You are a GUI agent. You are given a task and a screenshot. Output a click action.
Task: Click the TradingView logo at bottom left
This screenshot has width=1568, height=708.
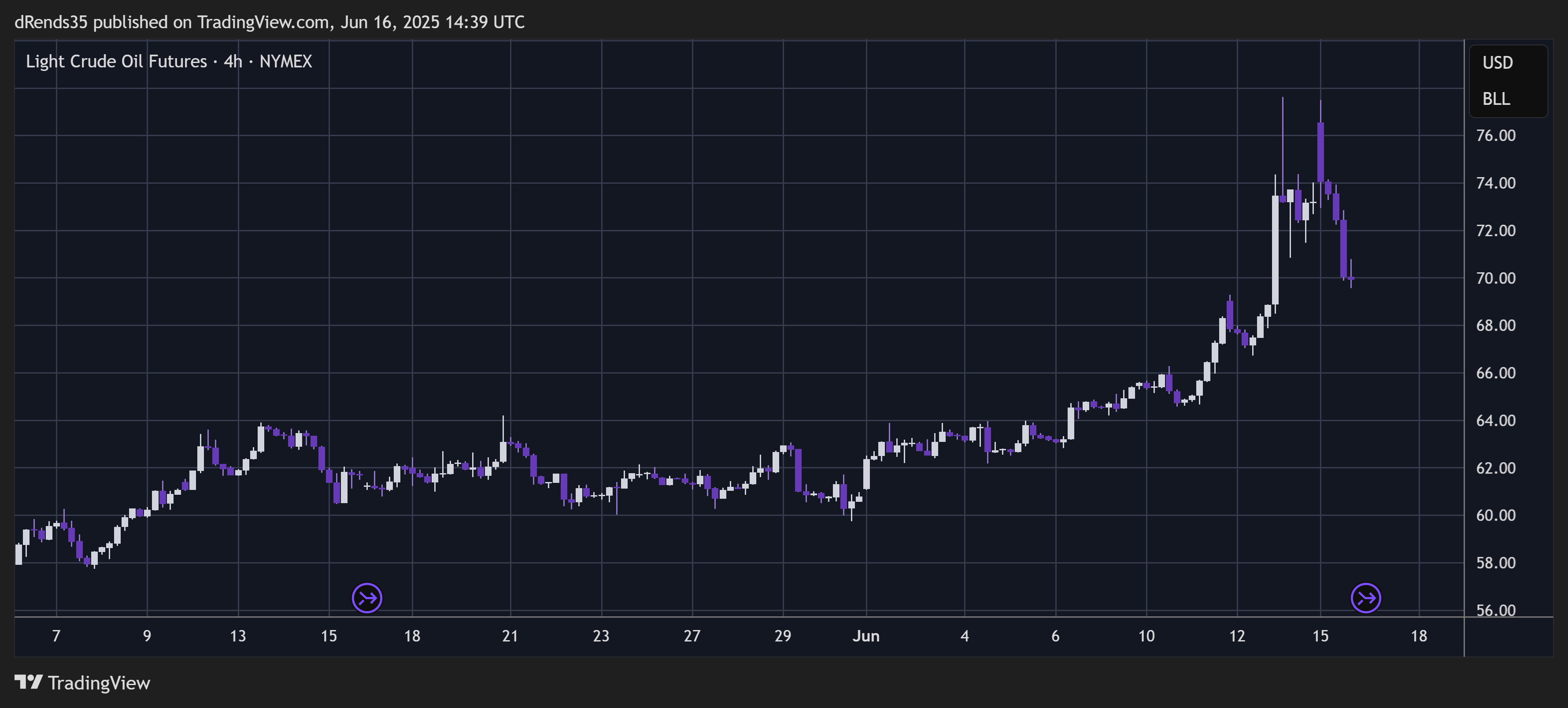tap(82, 682)
